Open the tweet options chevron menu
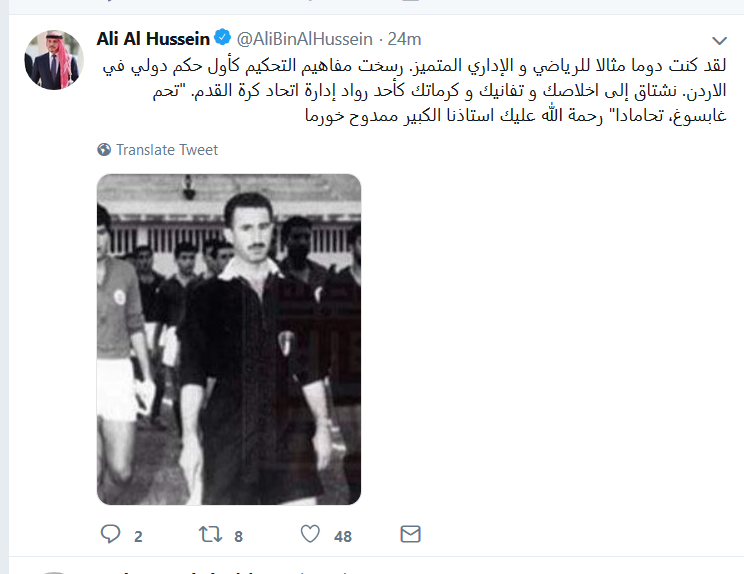Viewport: 744px width, 574px height. tap(719, 41)
